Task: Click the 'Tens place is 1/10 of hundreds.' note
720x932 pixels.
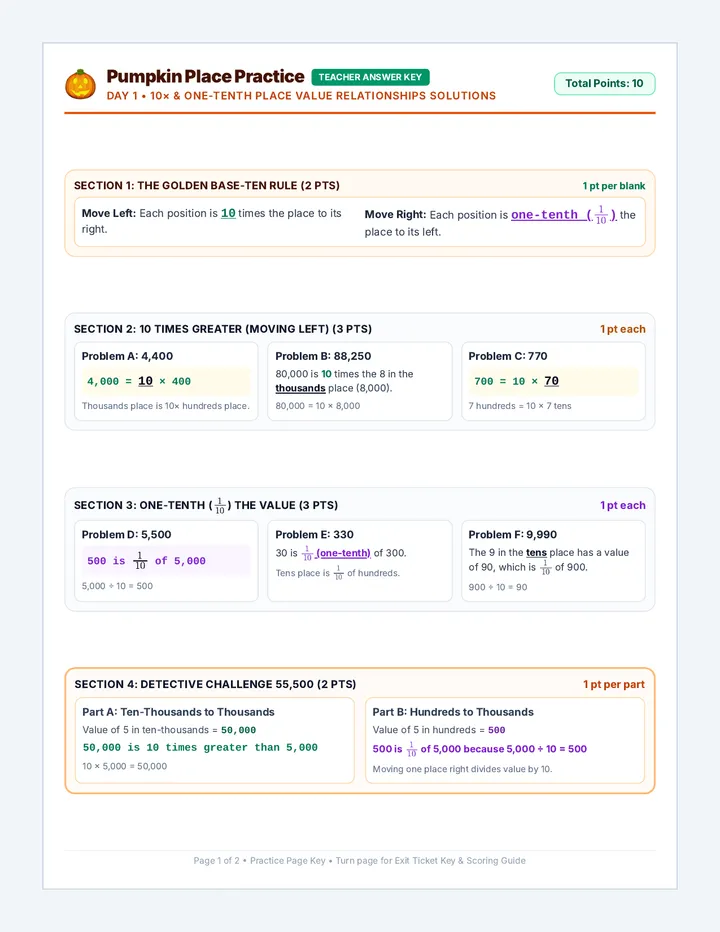Action: click(x=338, y=573)
